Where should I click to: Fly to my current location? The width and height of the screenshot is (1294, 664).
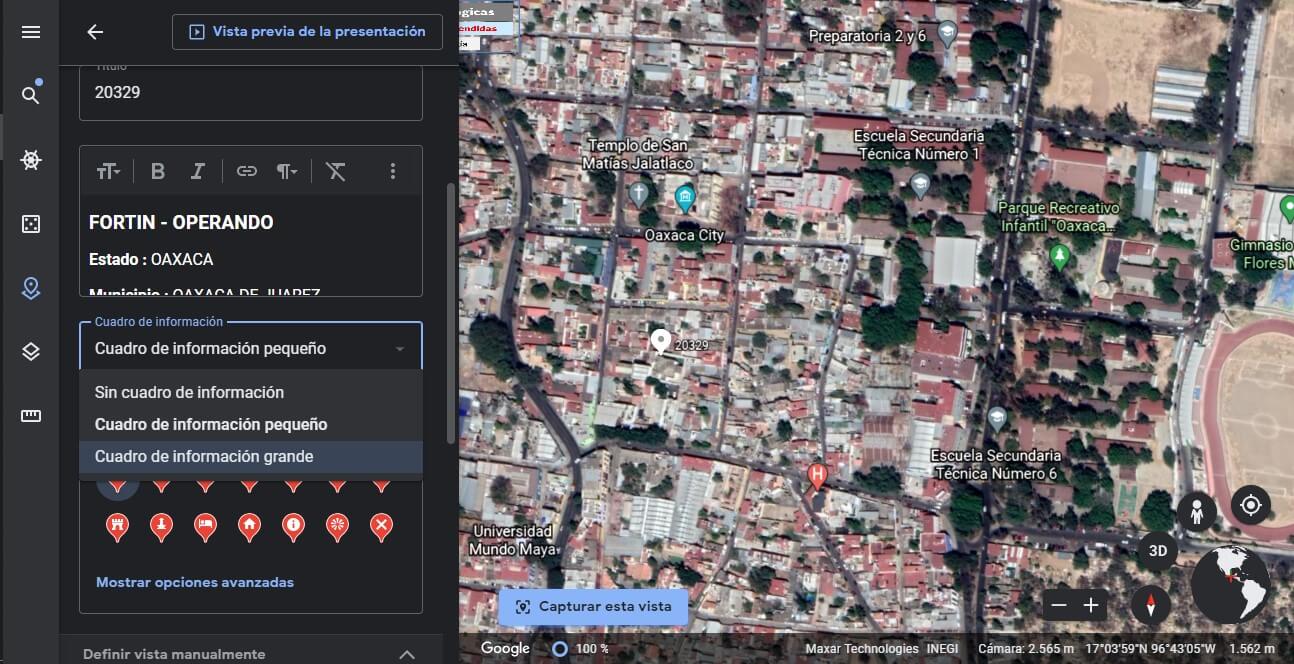click(1250, 505)
